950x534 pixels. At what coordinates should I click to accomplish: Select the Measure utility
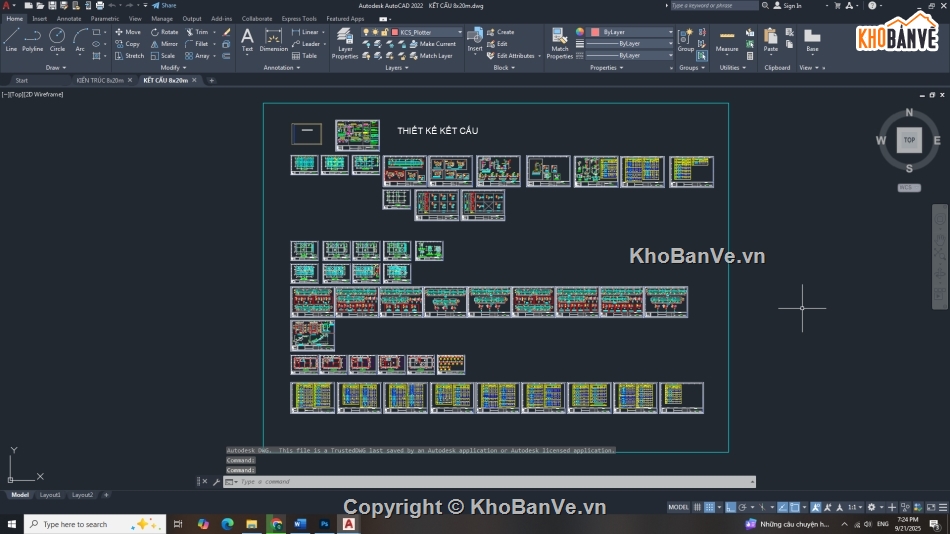point(727,39)
